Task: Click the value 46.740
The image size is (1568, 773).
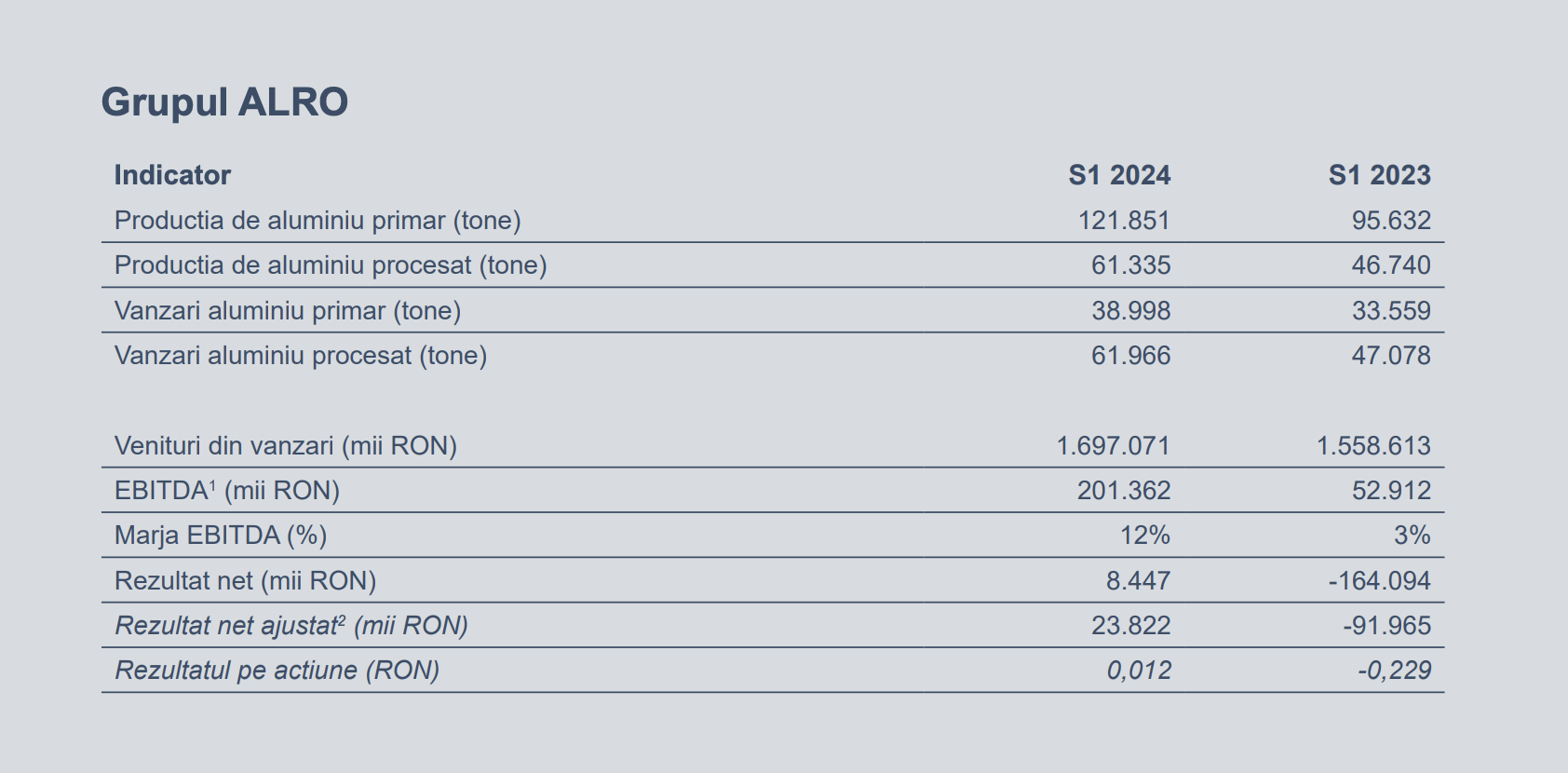Action: point(1391,265)
